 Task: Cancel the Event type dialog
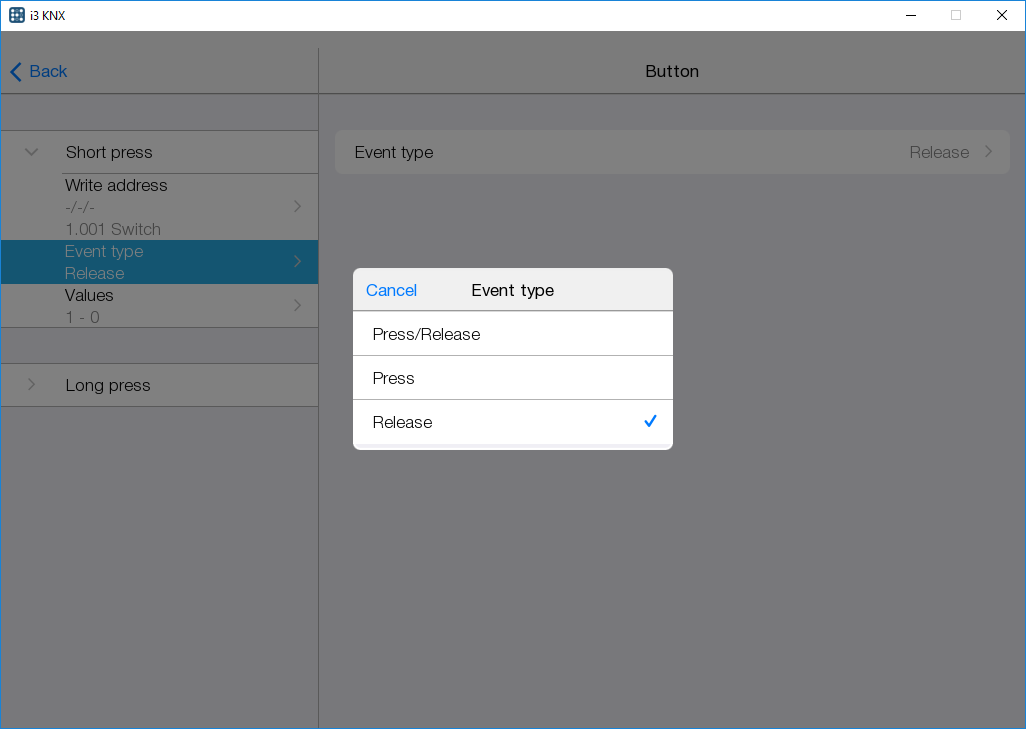(x=391, y=290)
